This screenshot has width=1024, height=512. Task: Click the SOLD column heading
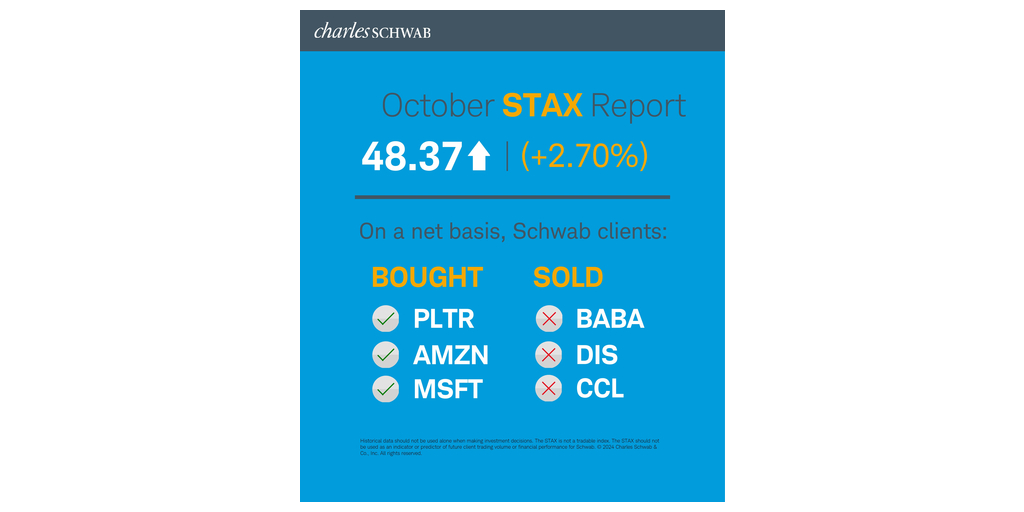568,277
